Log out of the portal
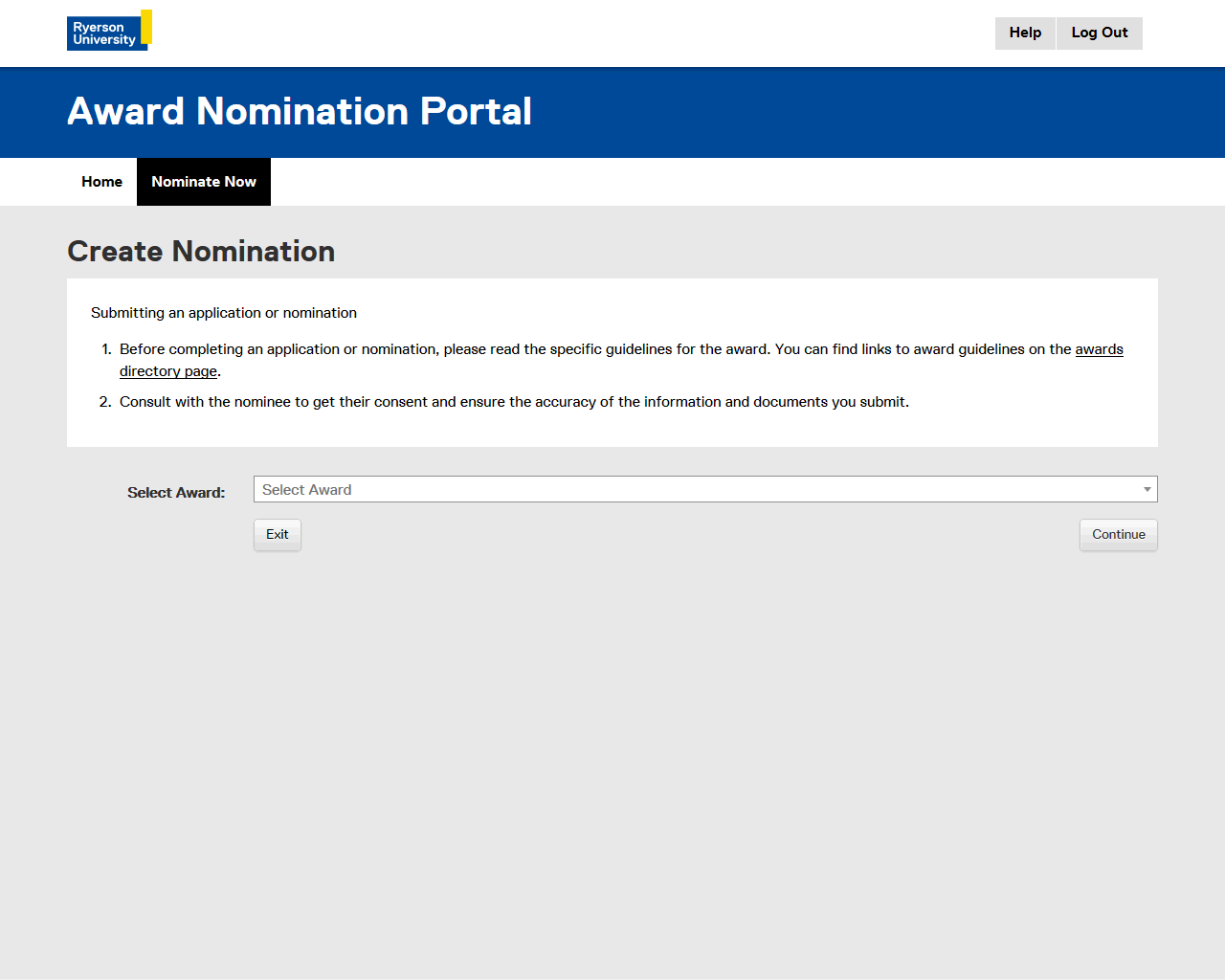 click(1099, 33)
